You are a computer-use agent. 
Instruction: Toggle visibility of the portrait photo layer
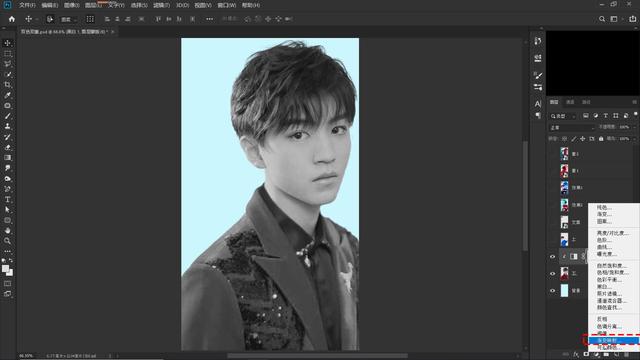552,273
